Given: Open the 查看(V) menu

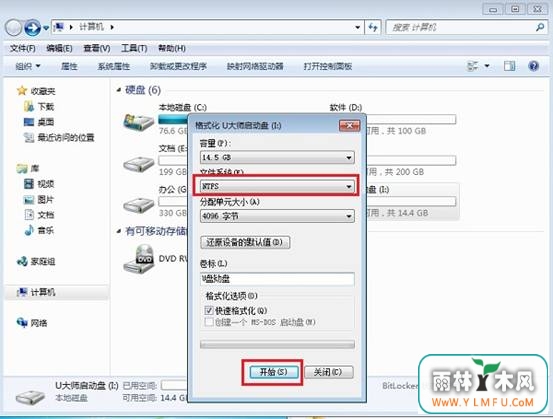Looking at the screenshot, I should pos(97,48).
